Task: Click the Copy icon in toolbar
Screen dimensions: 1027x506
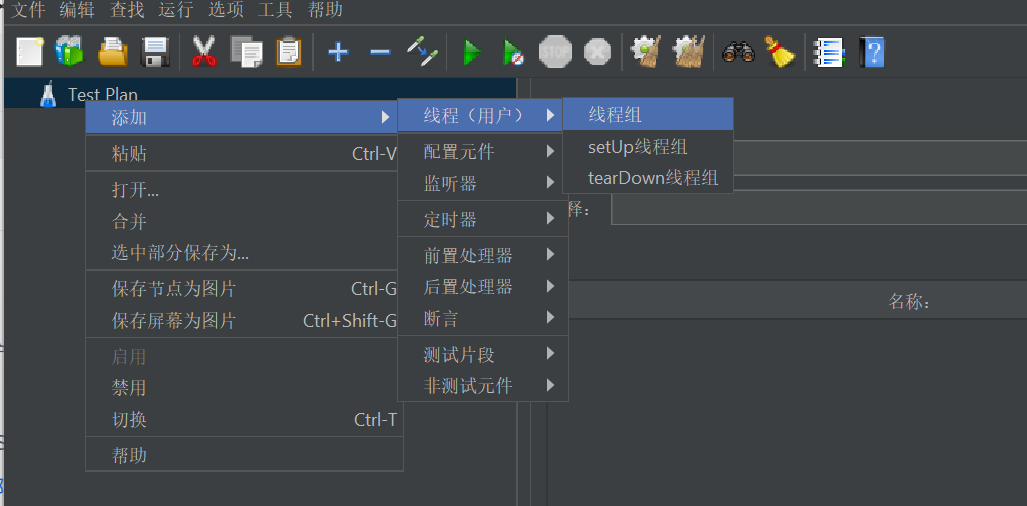Action: (x=246, y=51)
